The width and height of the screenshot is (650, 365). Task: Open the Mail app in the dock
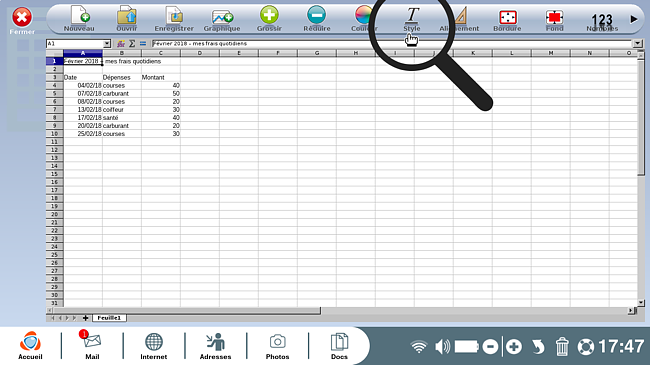pos(92,345)
